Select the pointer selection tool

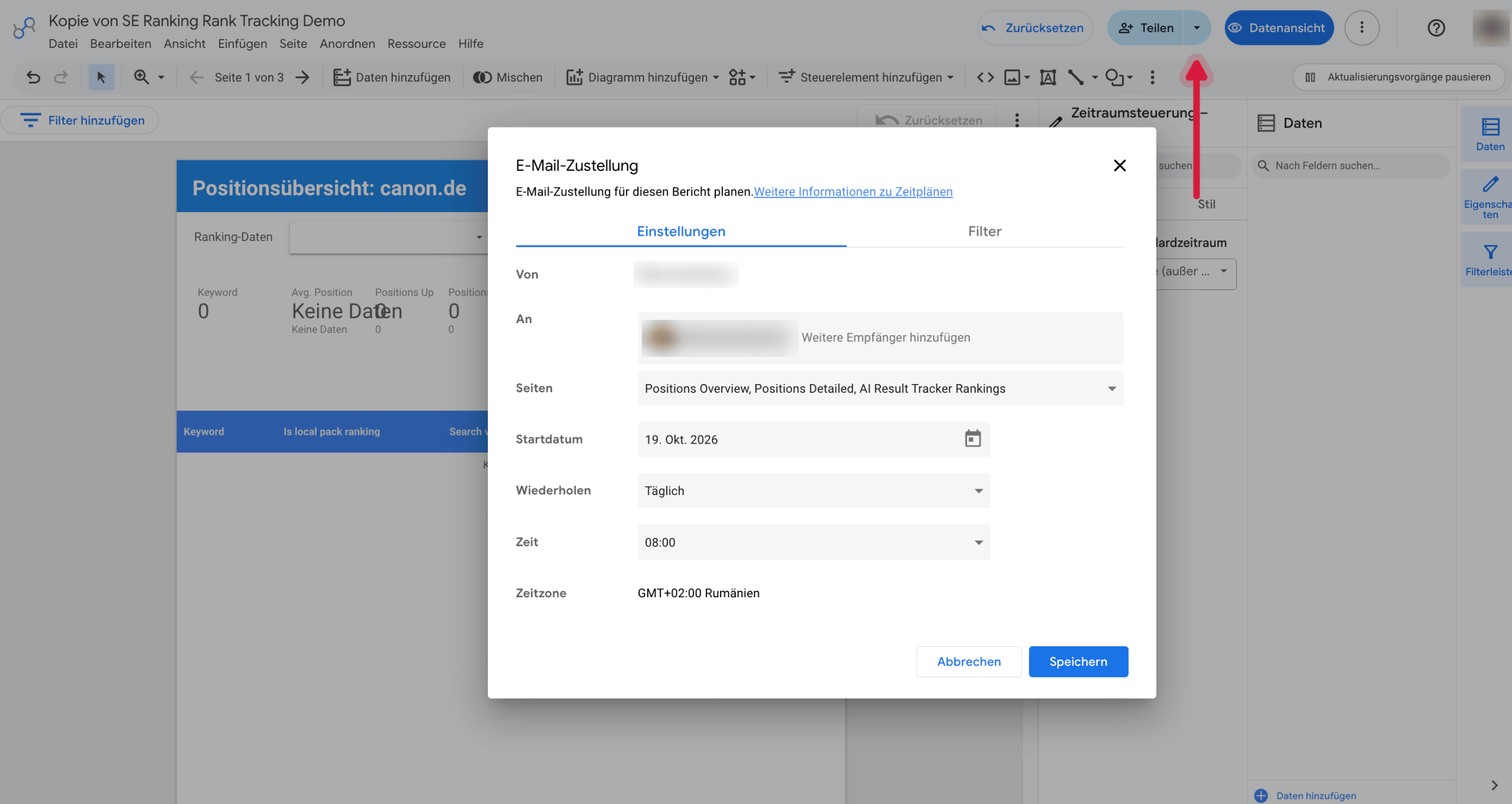[x=101, y=77]
